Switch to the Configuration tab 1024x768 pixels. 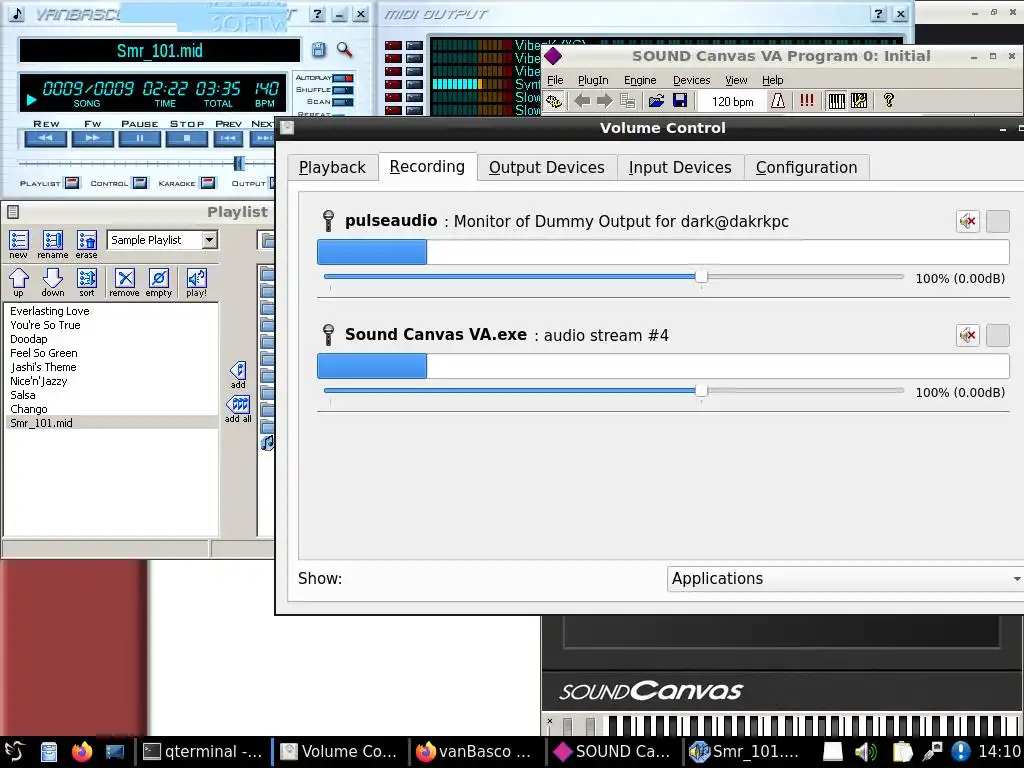click(807, 167)
